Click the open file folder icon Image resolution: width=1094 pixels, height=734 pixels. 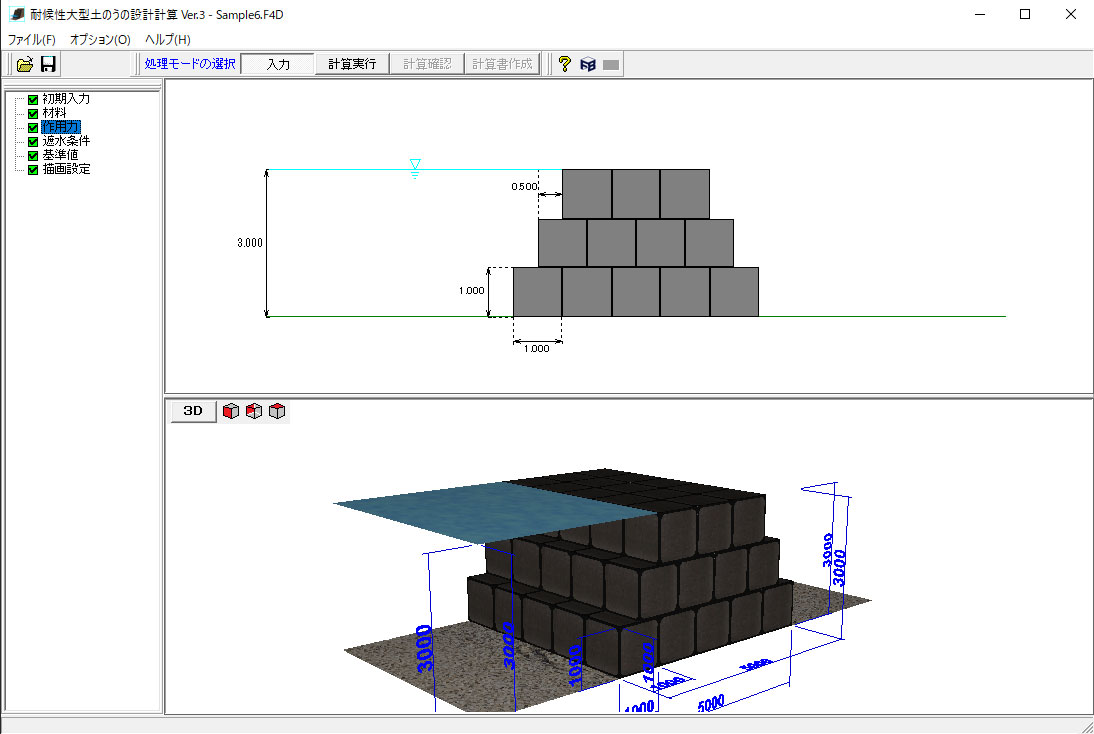pyautogui.click(x=25, y=64)
